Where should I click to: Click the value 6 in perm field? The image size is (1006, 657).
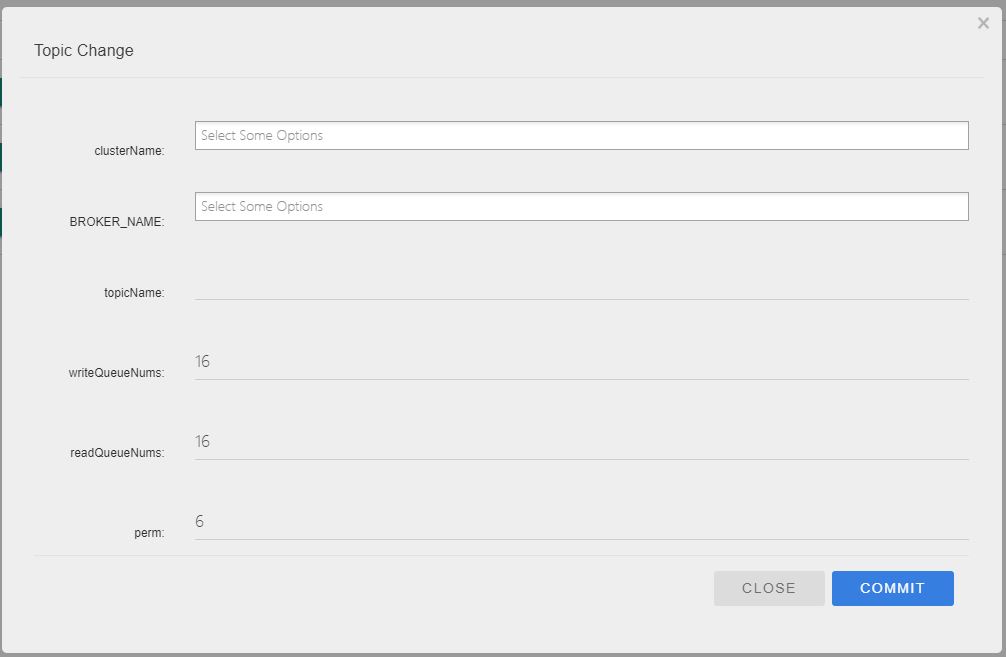(x=200, y=522)
